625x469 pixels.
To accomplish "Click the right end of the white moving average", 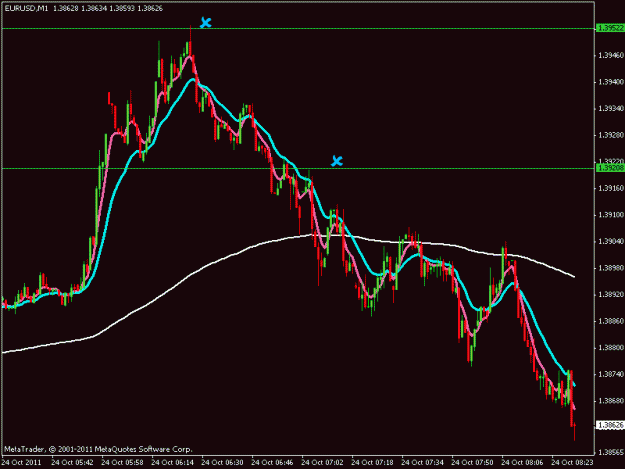I will click(x=573, y=276).
